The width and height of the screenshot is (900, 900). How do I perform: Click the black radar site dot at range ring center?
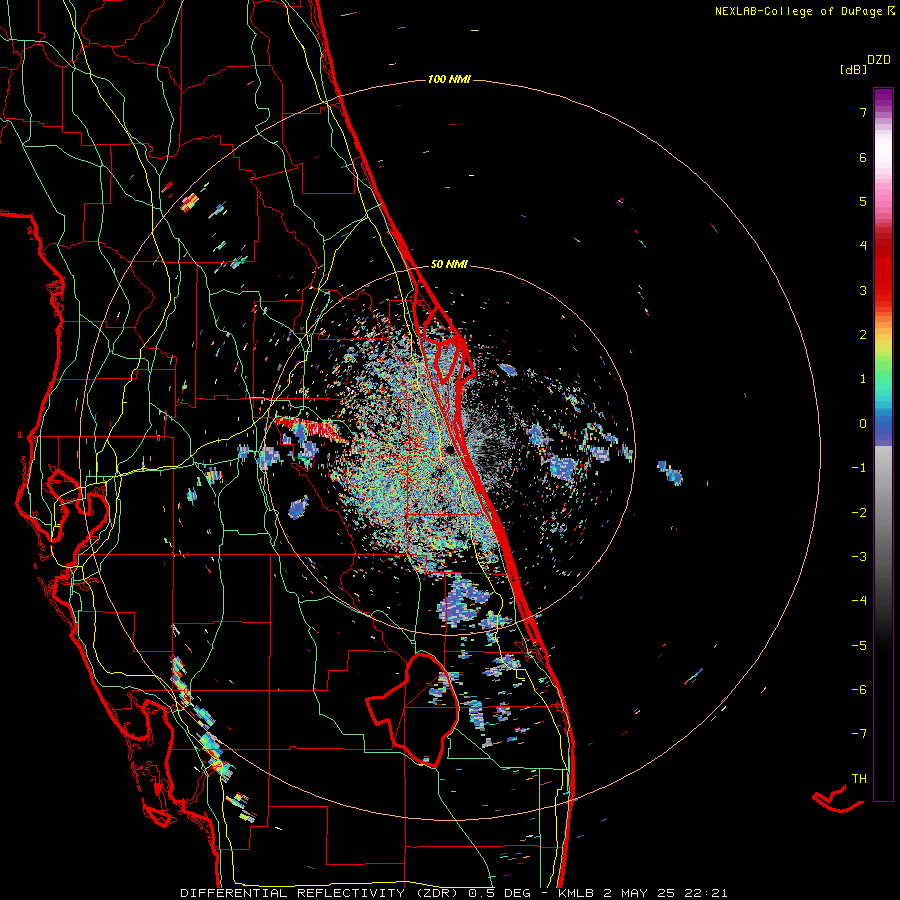point(449,451)
